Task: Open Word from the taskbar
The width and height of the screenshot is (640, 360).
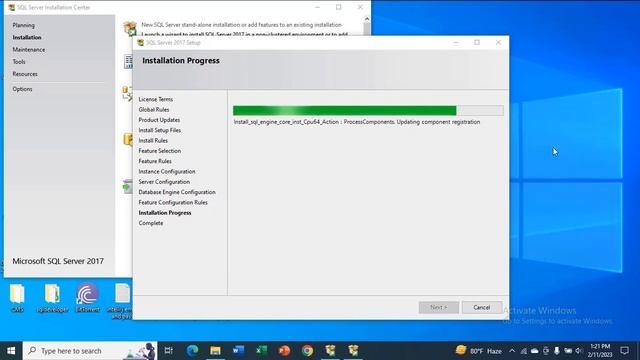Action: 238,351
